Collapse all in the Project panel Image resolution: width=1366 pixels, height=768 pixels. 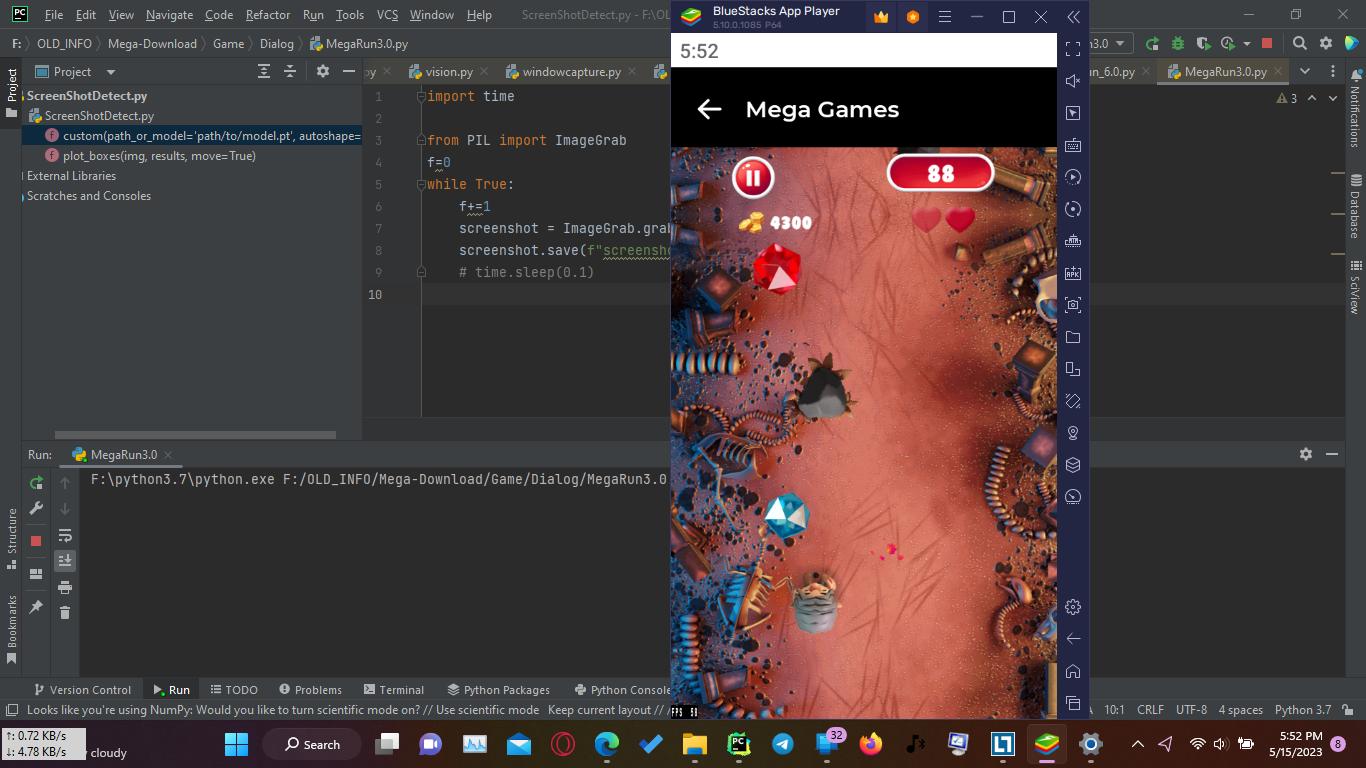(x=290, y=71)
